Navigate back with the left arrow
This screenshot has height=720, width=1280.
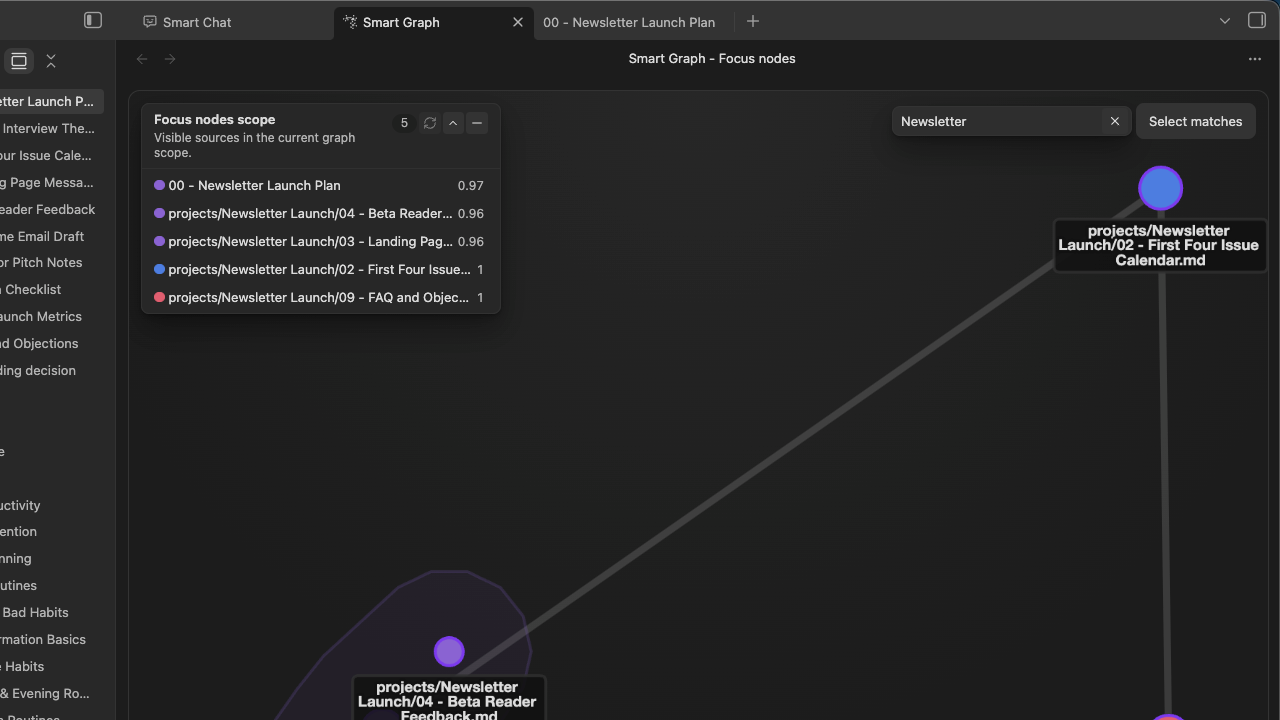click(142, 59)
